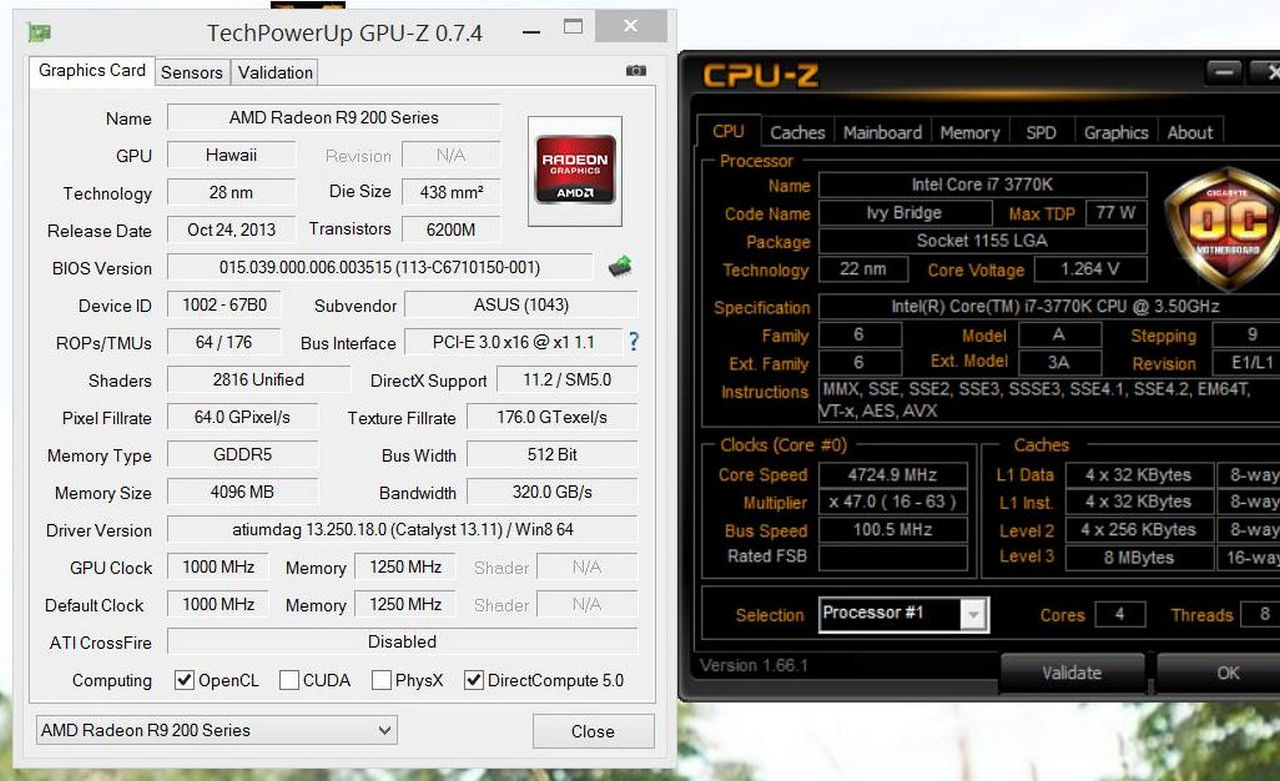
Task: Click the Bus Width value 512 Bit
Action: (x=552, y=454)
